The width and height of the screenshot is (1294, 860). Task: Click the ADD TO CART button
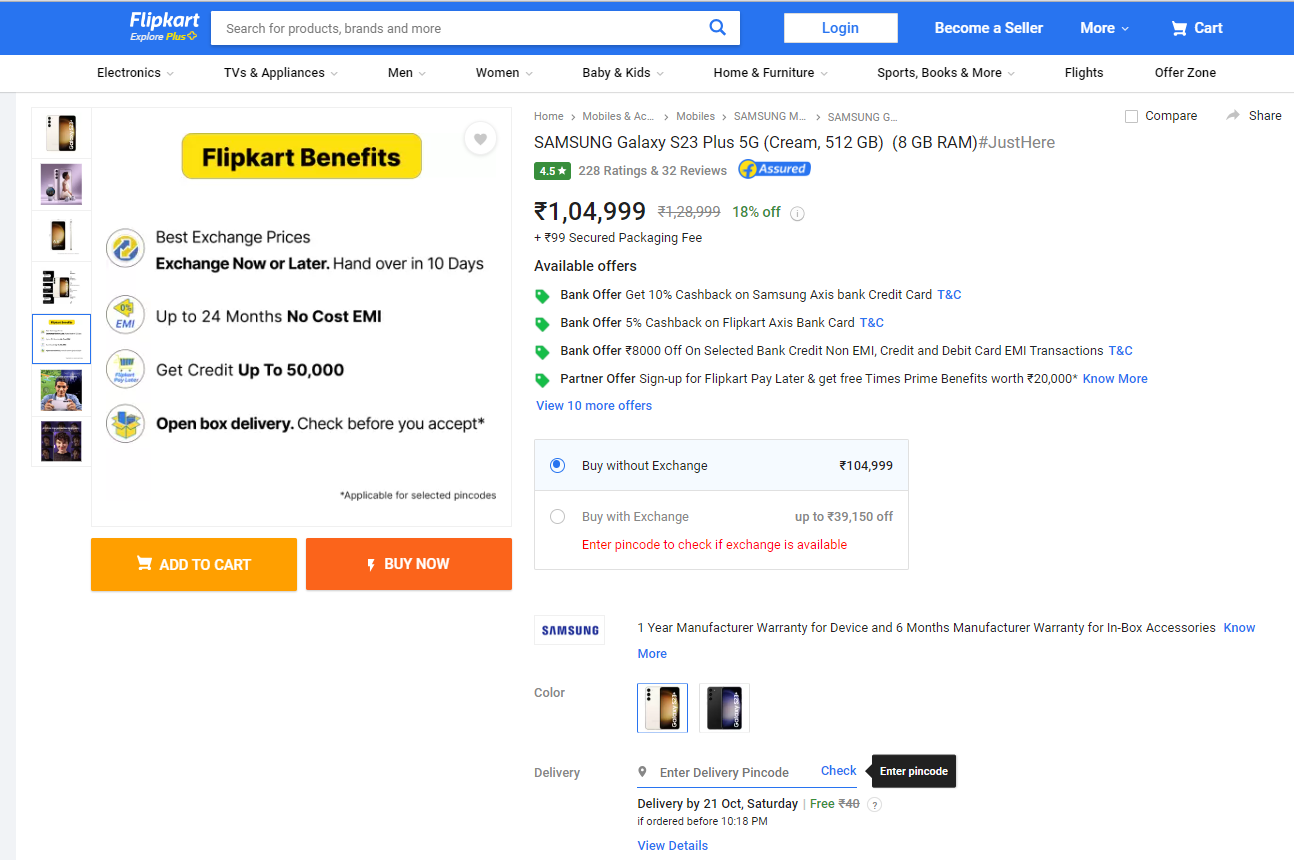point(194,564)
